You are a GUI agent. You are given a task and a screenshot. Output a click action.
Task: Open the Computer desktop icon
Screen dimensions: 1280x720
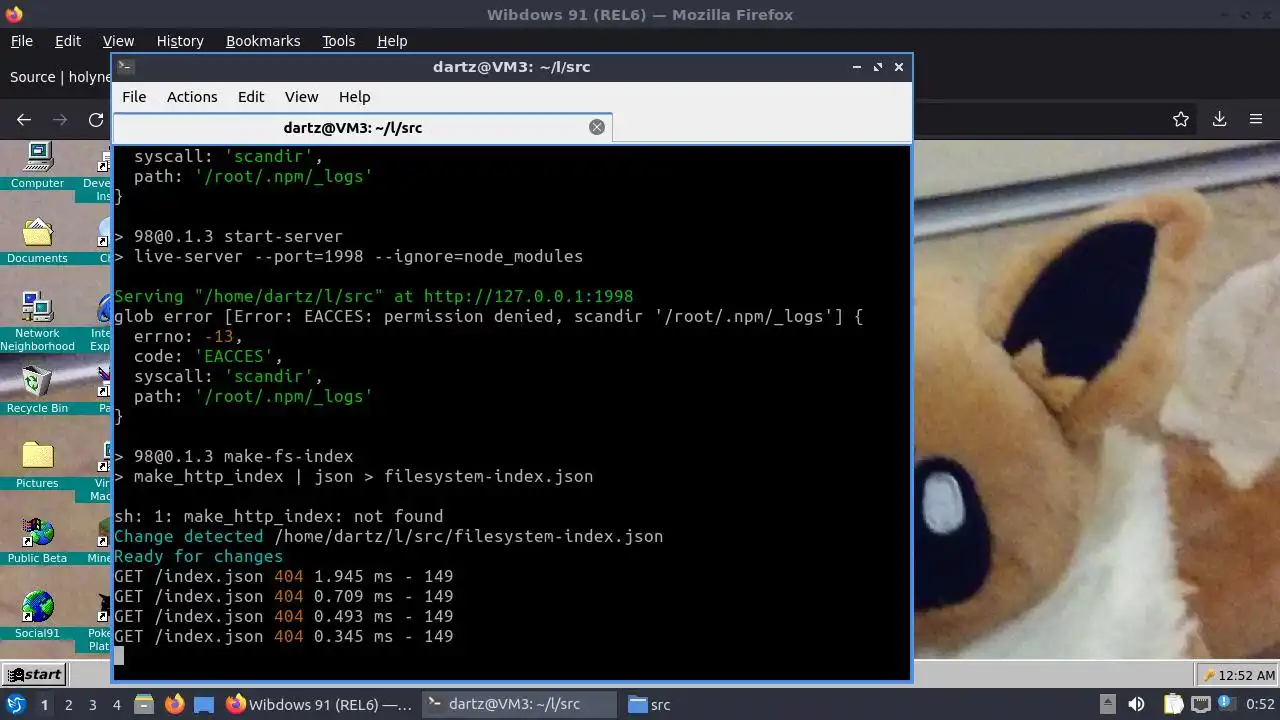pos(37,164)
